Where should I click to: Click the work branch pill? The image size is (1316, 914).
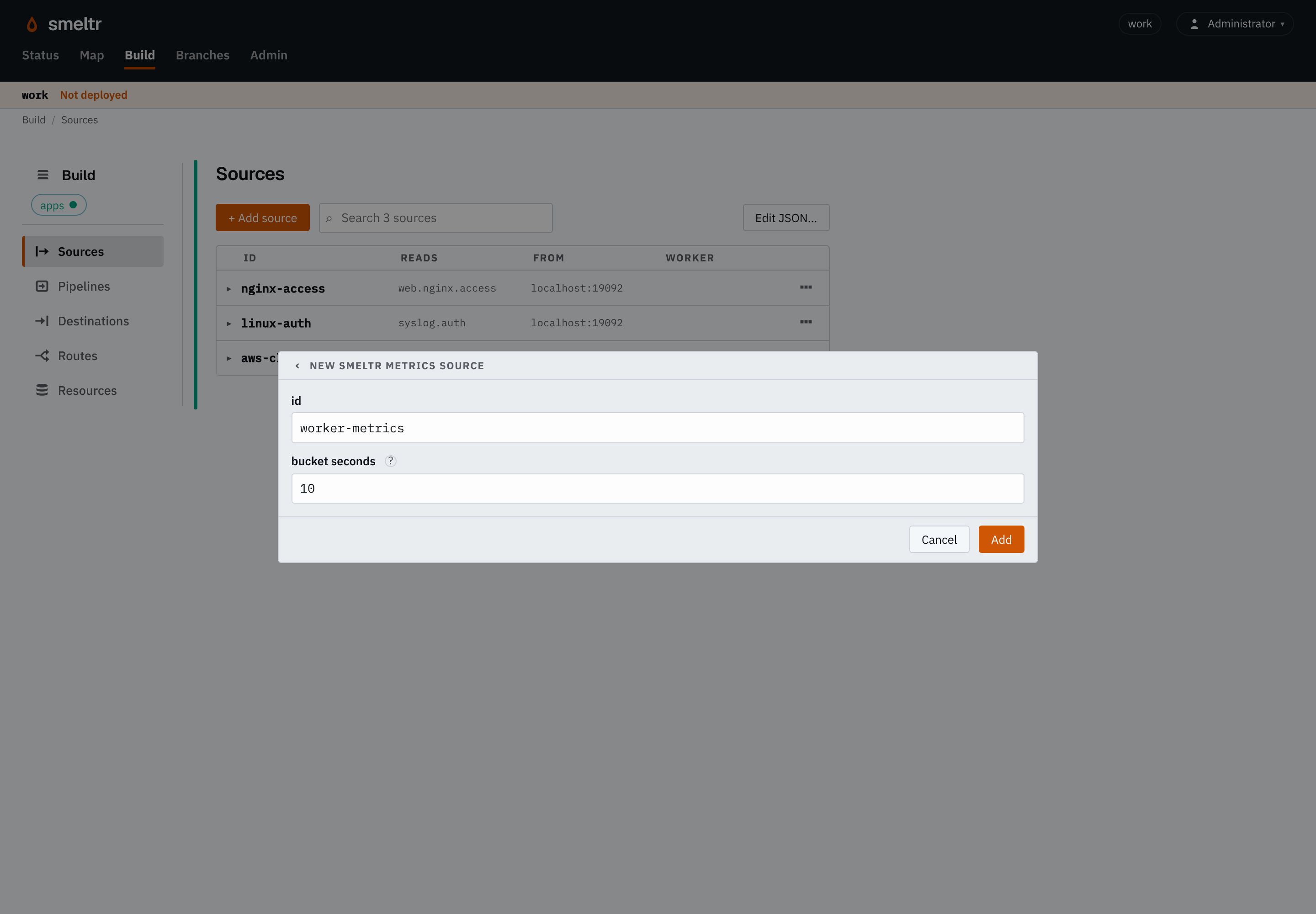coord(1140,24)
